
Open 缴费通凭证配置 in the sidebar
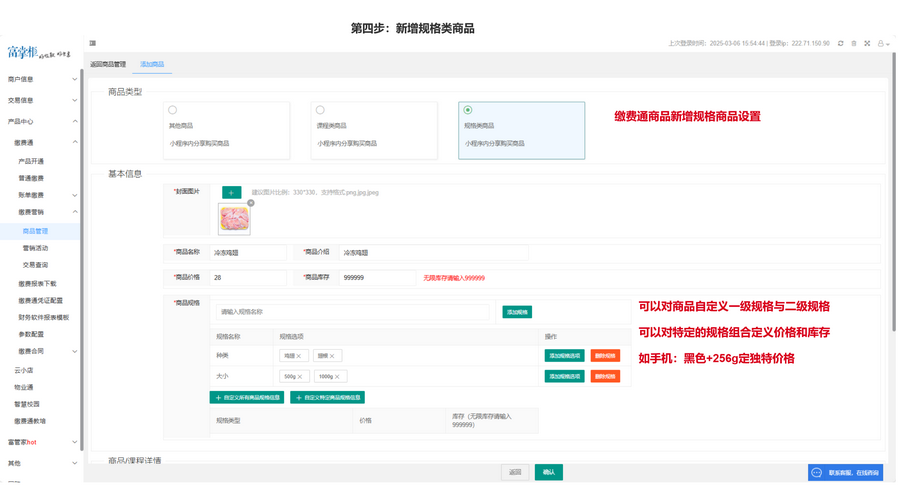[40, 301]
